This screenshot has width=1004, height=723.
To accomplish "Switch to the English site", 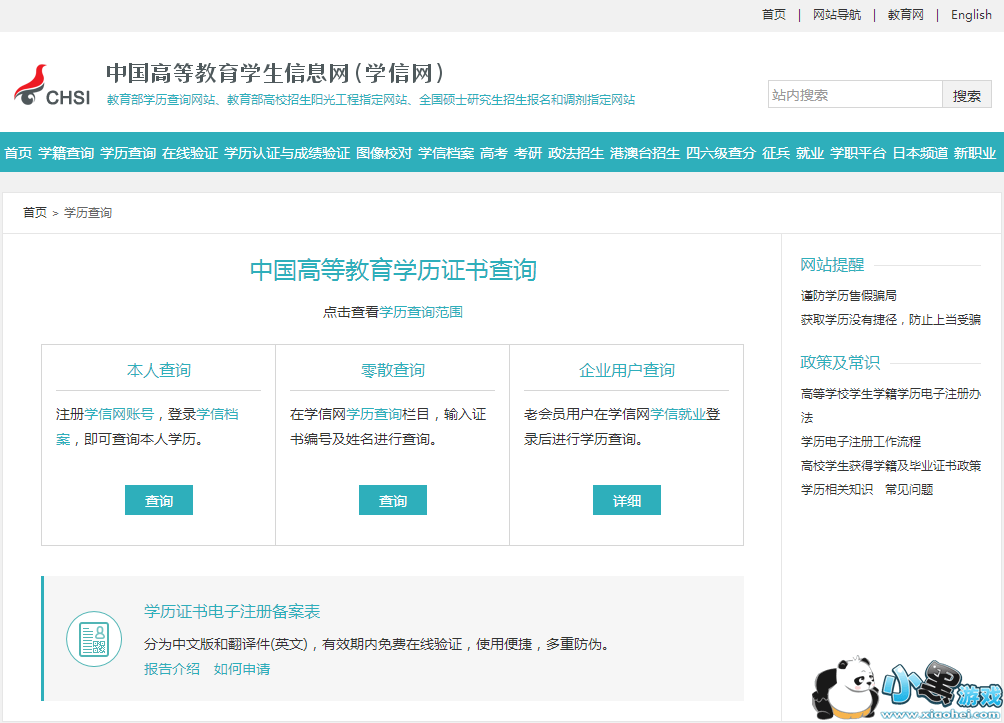I will tap(971, 15).
